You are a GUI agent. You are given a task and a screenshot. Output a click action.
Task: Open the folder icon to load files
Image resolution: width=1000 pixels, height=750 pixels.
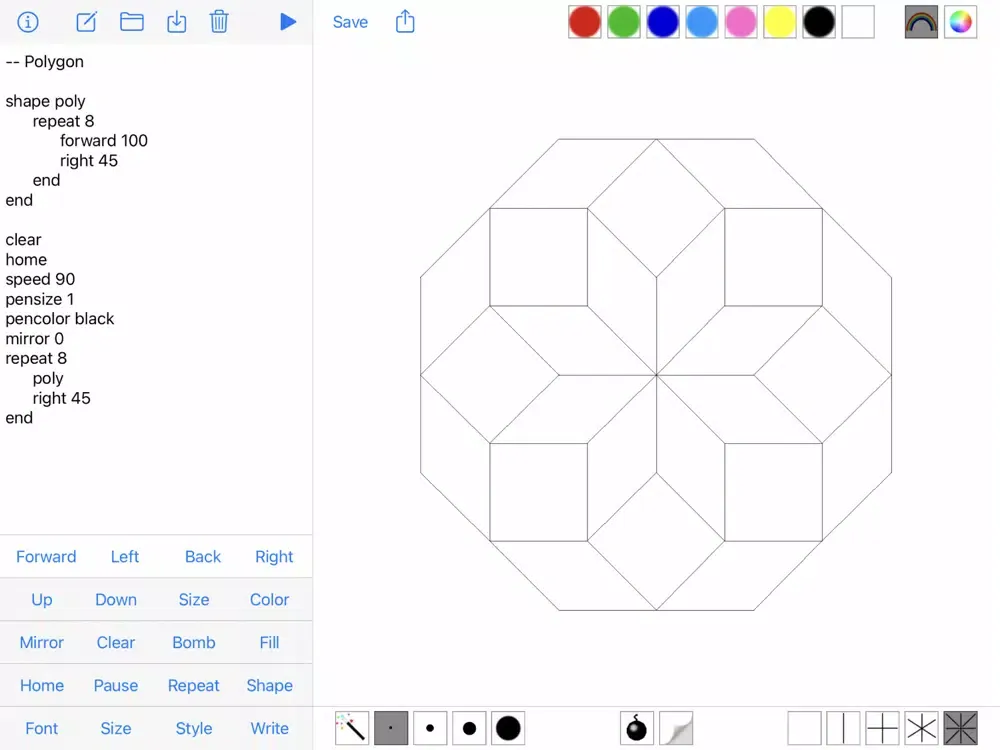[x=132, y=22]
